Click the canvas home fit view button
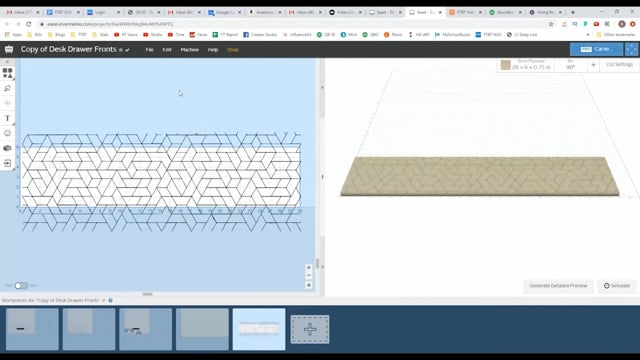Screen dimensions: 640x360 (309, 285)
